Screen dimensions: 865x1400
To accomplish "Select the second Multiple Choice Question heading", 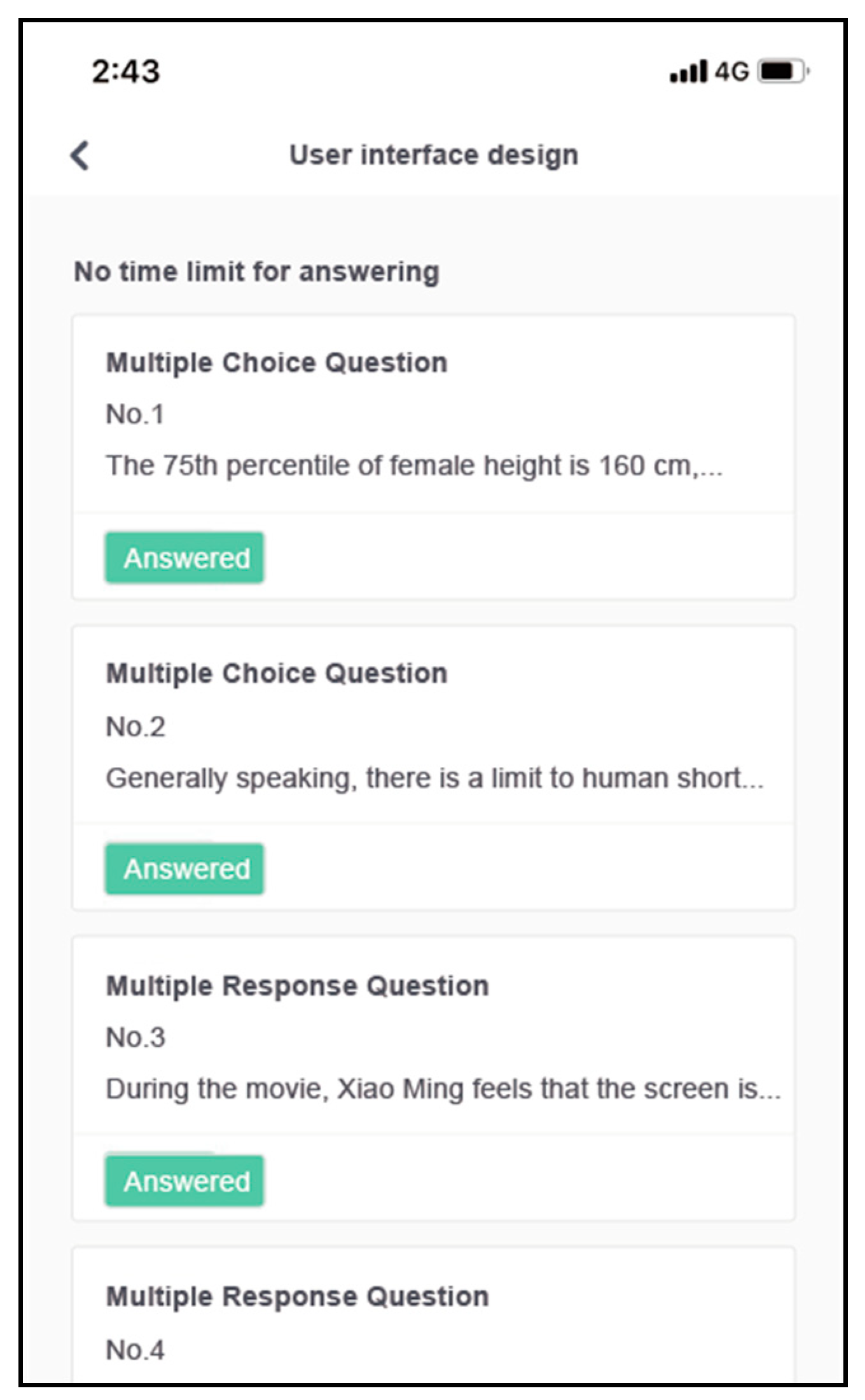I will (277, 673).
